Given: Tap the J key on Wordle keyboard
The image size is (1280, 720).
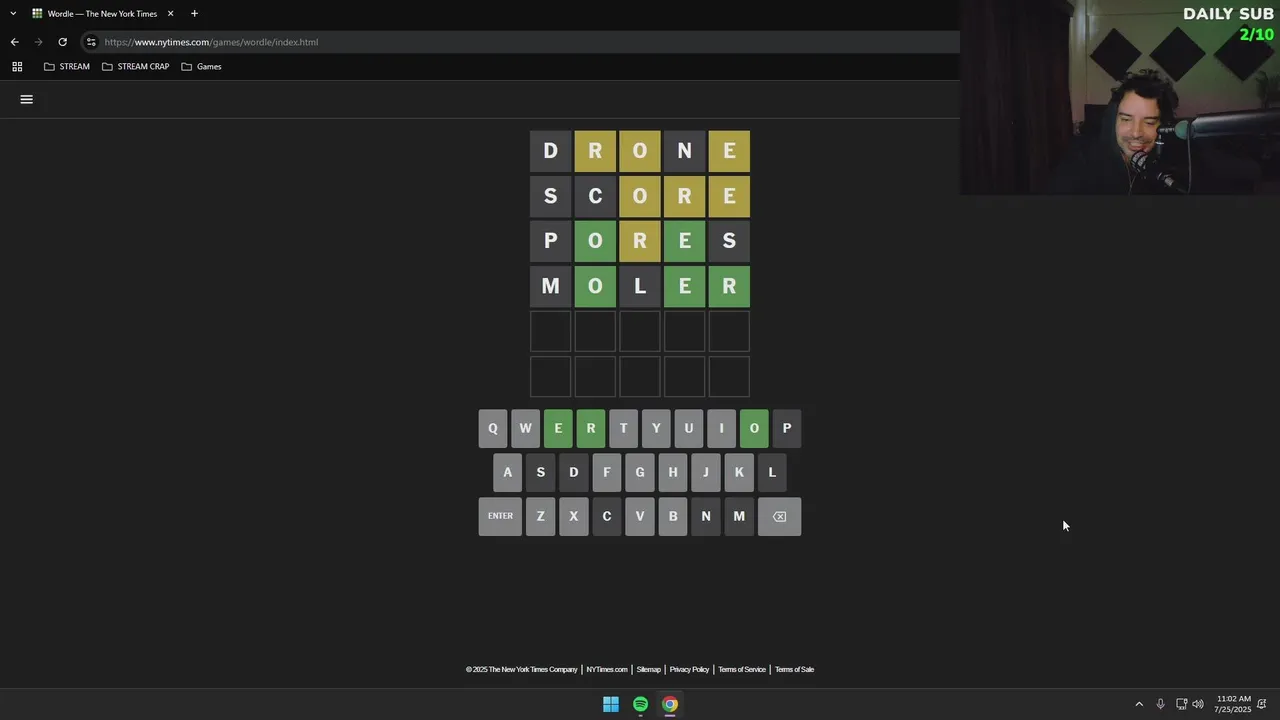Looking at the screenshot, I should click(x=706, y=472).
